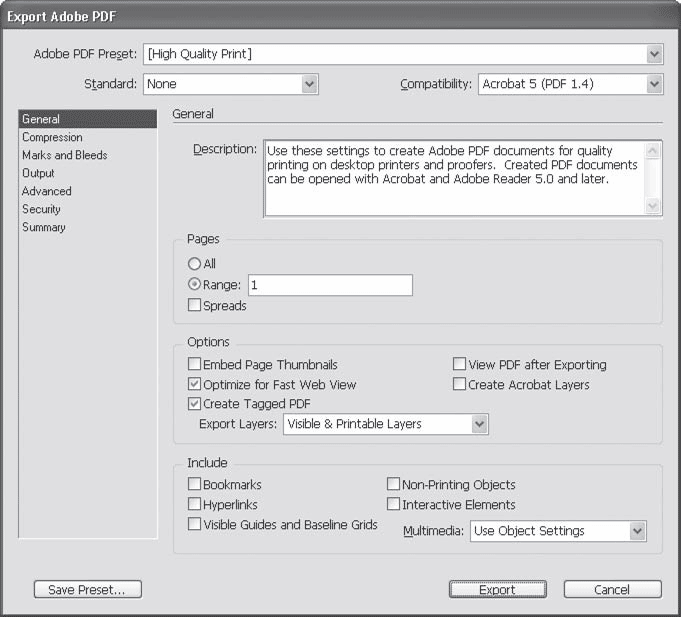Image resolution: width=681 pixels, height=617 pixels.
Task: Expand the Standard dropdown
Action: pyautogui.click(x=310, y=85)
